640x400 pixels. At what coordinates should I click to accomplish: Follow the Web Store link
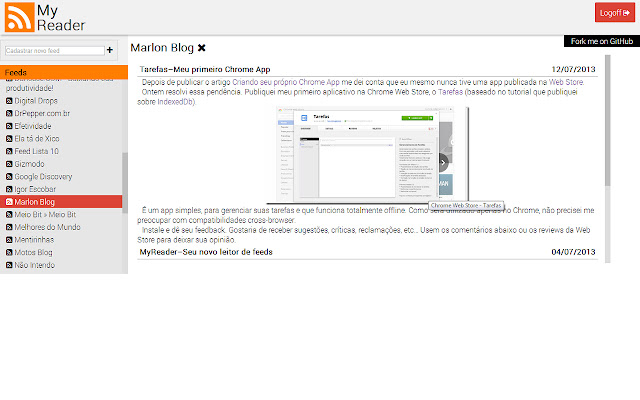click(x=566, y=82)
